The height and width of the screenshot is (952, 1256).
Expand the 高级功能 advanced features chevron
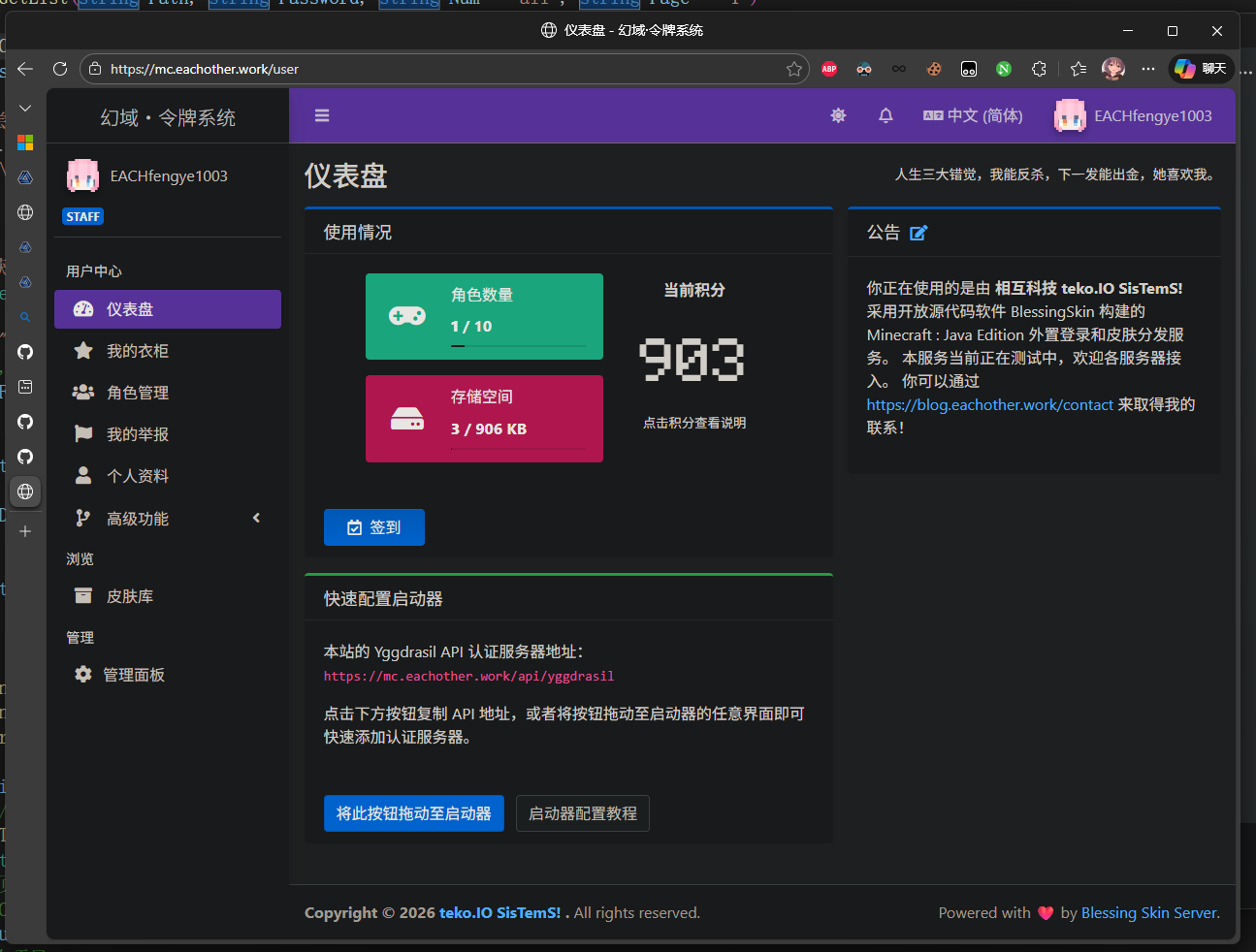coord(256,518)
